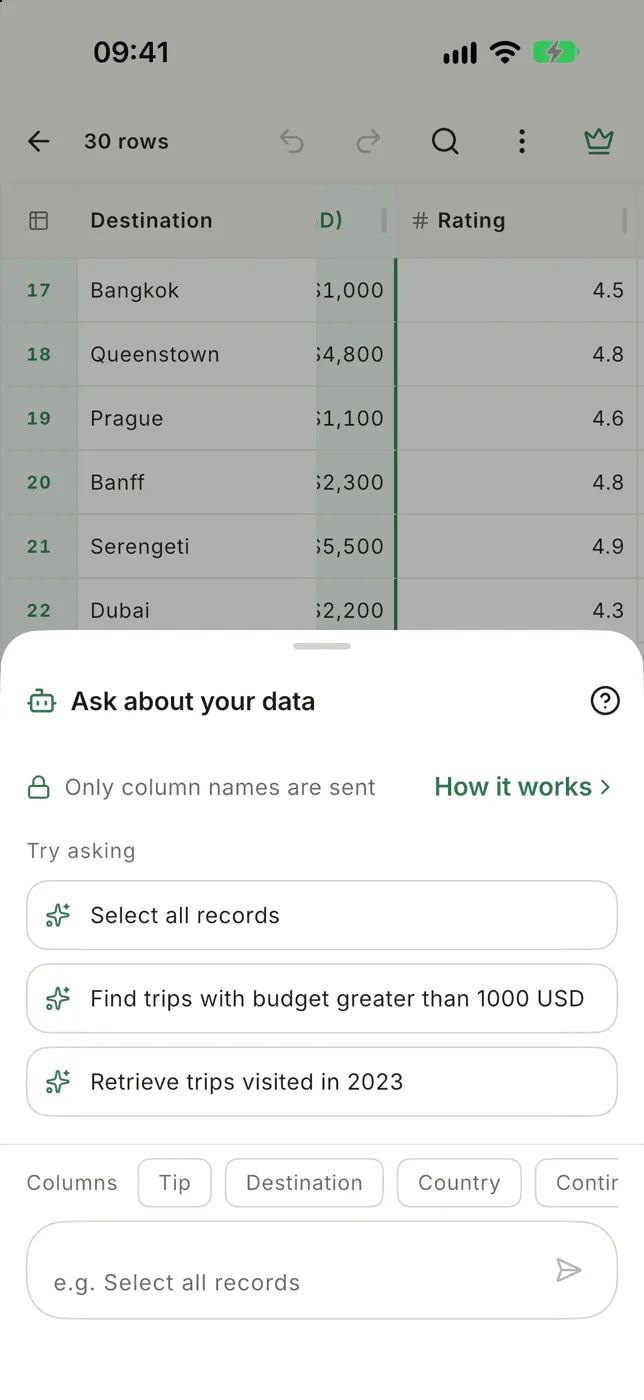Tap the premium crown icon
The height and width of the screenshot is (1400, 644).
coord(598,142)
